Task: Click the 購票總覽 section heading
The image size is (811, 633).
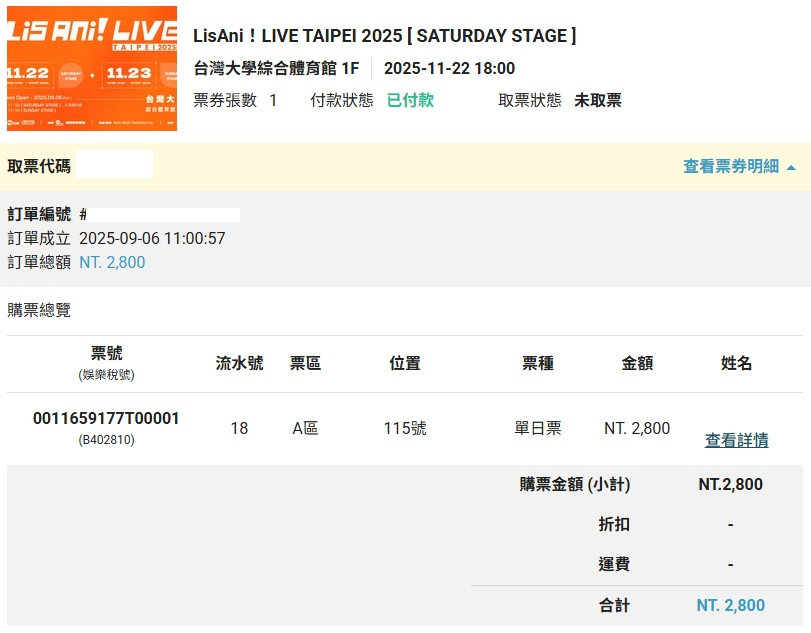Action: pyautogui.click(x=39, y=310)
